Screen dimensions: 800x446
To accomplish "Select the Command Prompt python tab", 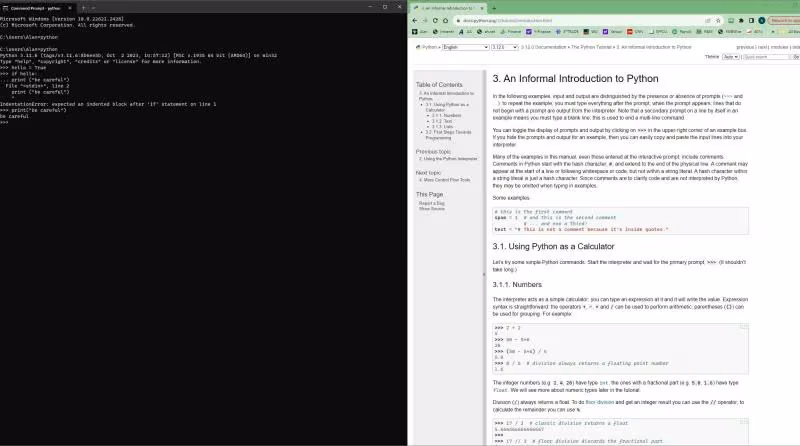I will tap(36, 8).
